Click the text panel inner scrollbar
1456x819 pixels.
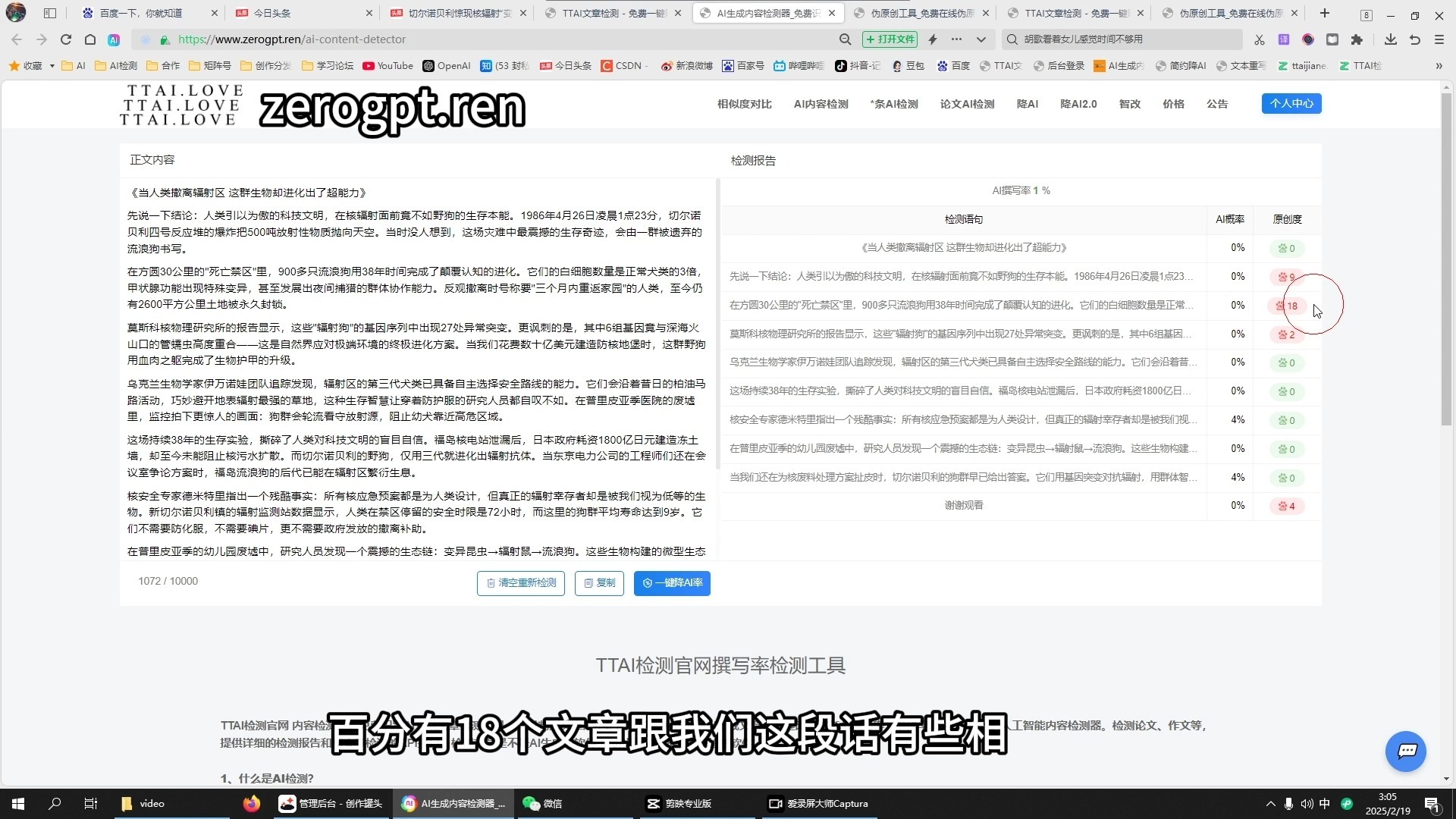[717, 322]
